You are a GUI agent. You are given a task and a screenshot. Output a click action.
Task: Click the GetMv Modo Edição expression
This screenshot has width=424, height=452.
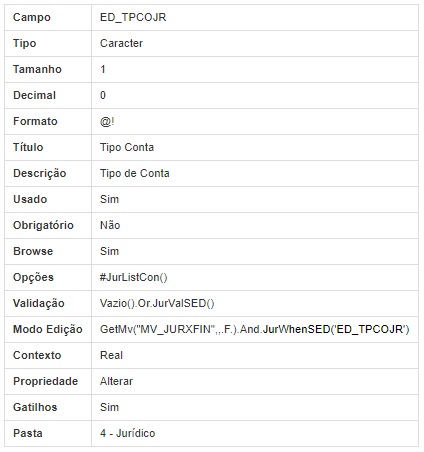[255, 329]
